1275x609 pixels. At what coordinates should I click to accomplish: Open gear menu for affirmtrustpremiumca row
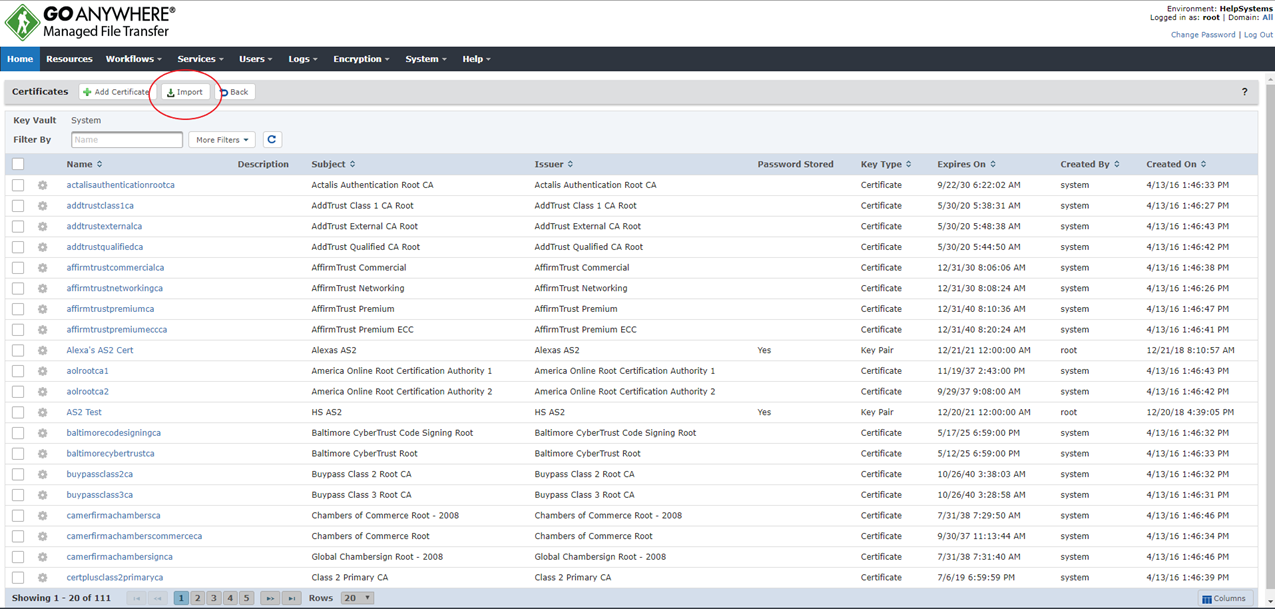(x=42, y=309)
